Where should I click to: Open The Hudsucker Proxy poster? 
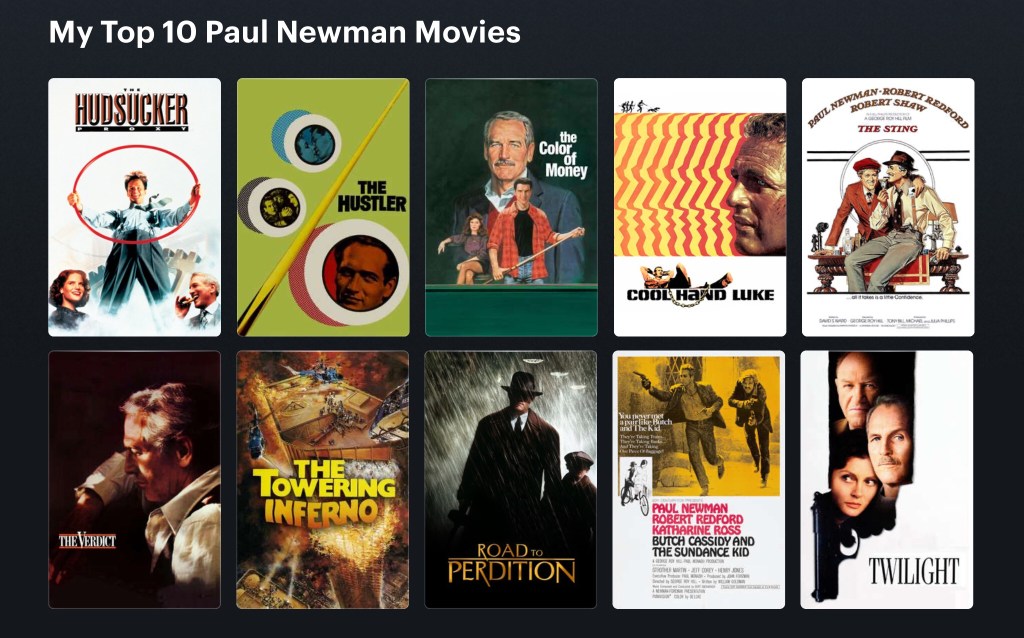[135, 207]
